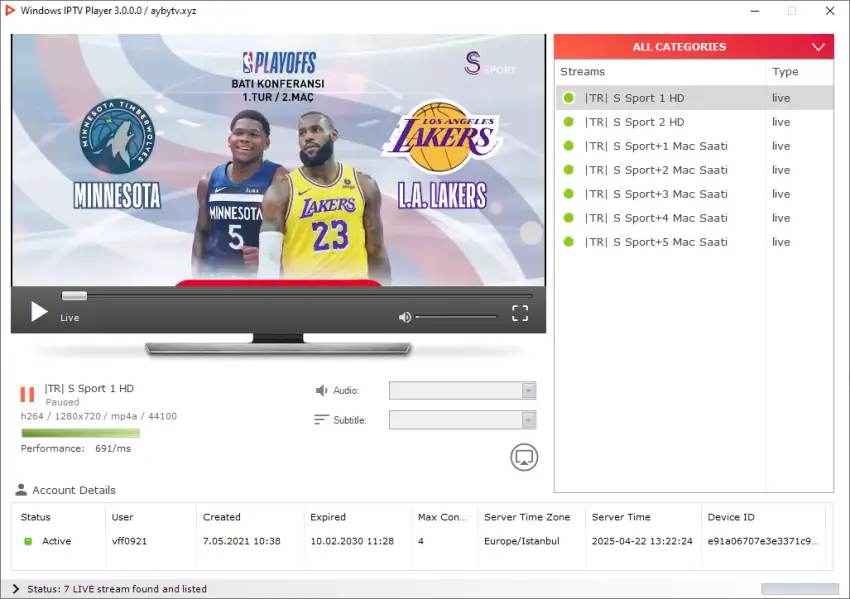Click Server Time Zone value Europe/Istanbul
The height and width of the screenshot is (599, 850).
(x=521, y=541)
